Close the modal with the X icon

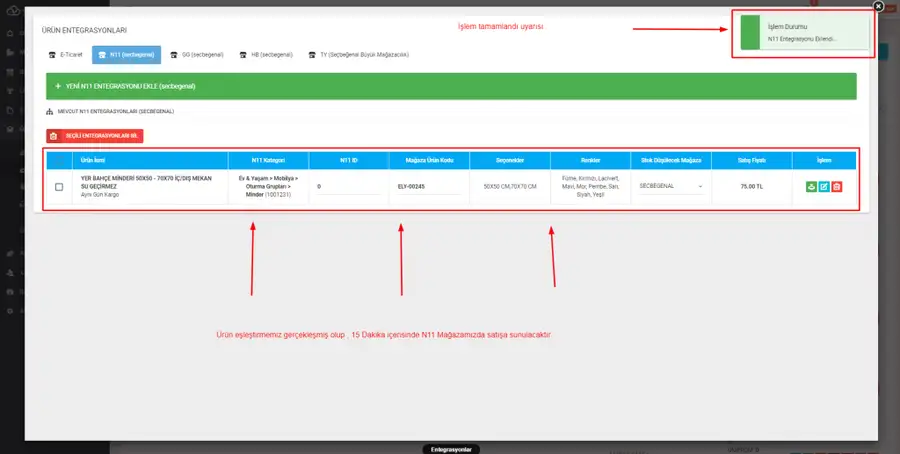[x=878, y=6]
